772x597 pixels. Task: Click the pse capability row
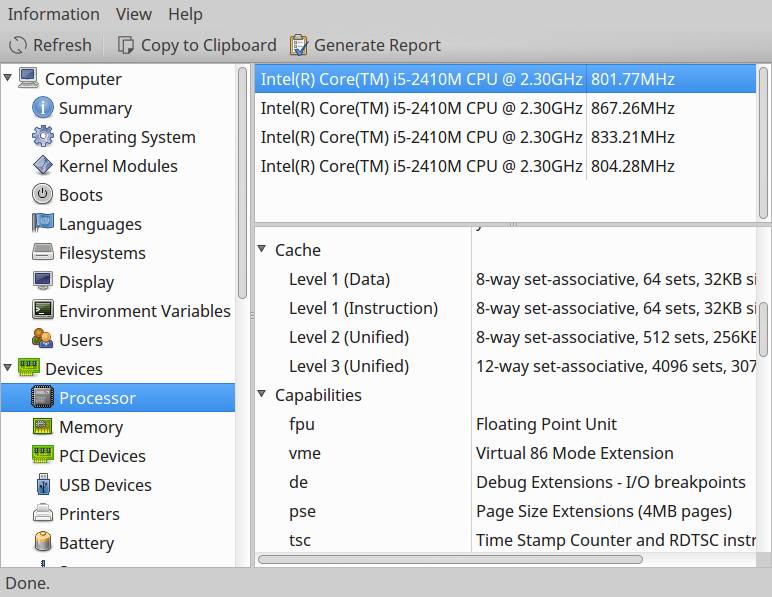pyautogui.click(x=505, y=511)
